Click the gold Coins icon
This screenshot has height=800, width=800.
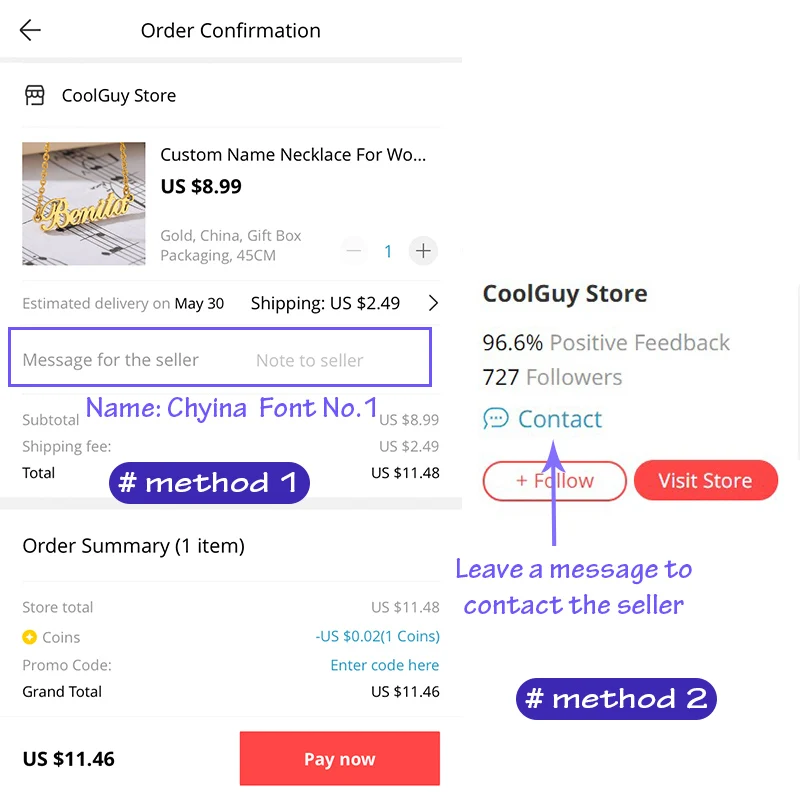click(30, 637)
